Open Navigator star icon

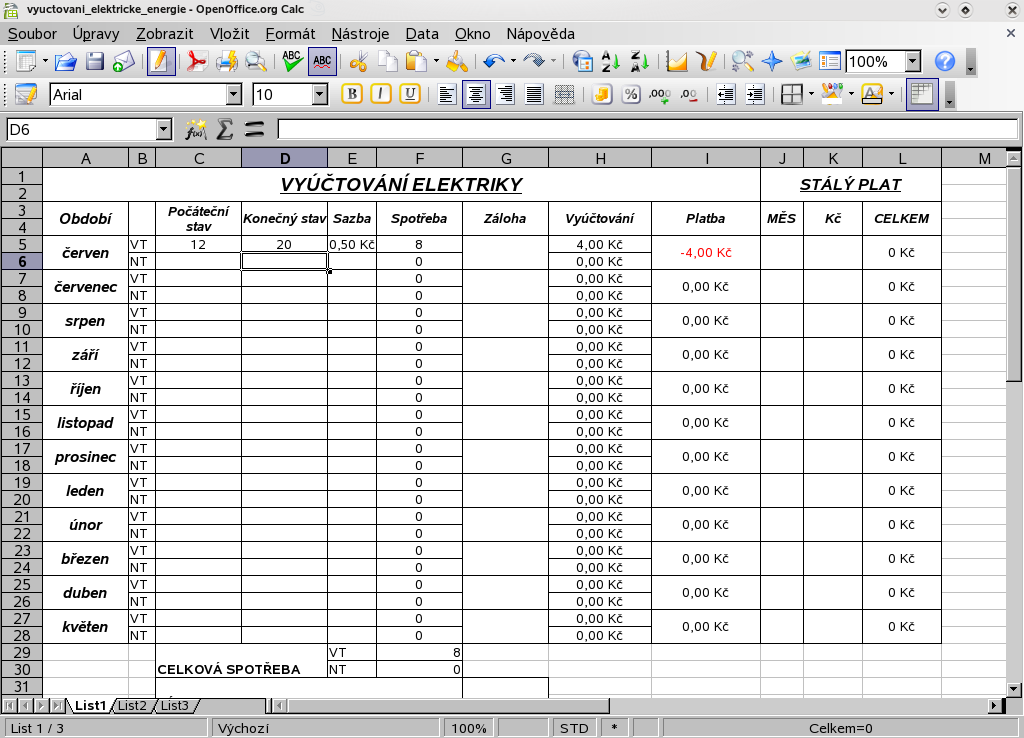tap(772, 61)
